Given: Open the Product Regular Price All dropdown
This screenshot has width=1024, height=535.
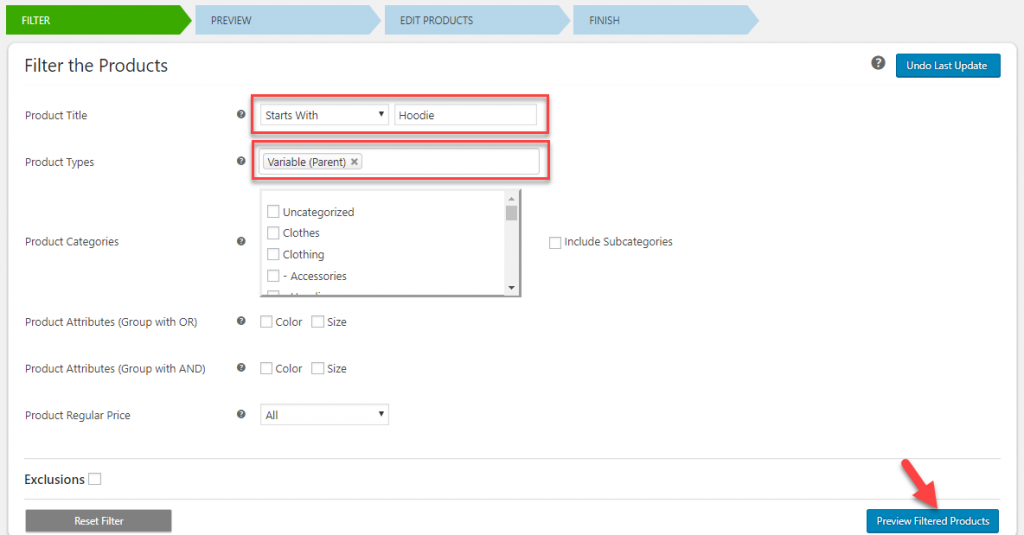Looking at the screenshot, I should pos(325,415).
